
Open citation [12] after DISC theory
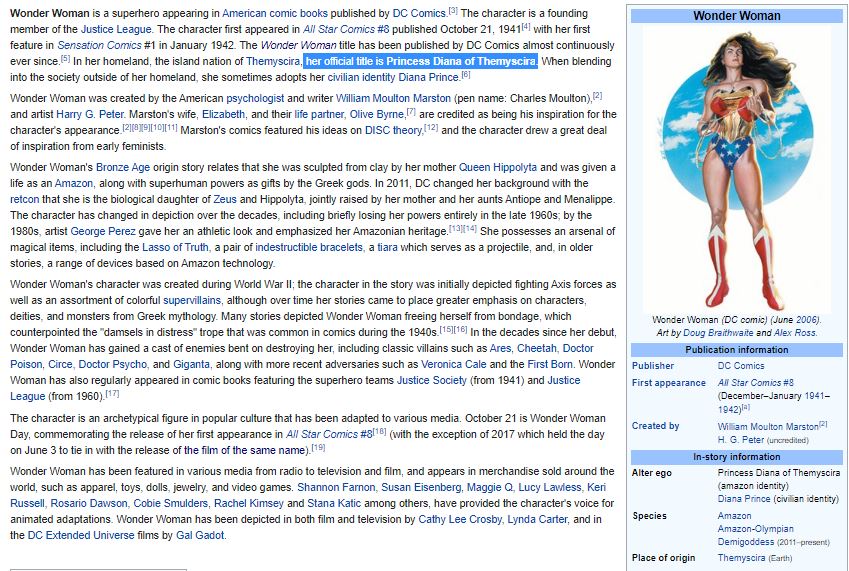[431, 128]
